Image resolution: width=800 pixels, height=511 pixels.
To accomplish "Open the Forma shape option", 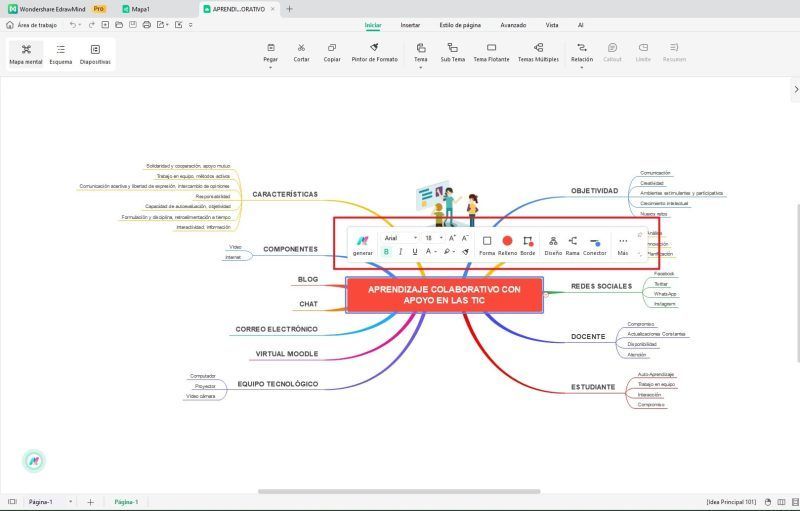I will point(487,244).
